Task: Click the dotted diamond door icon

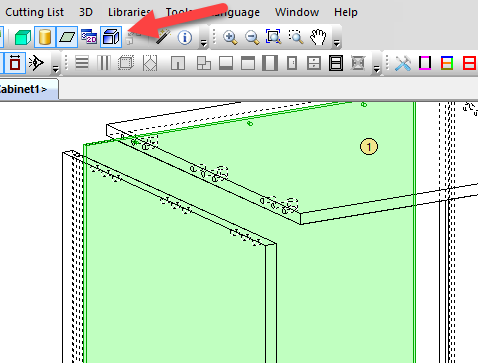Action: [x=150, y=62]
